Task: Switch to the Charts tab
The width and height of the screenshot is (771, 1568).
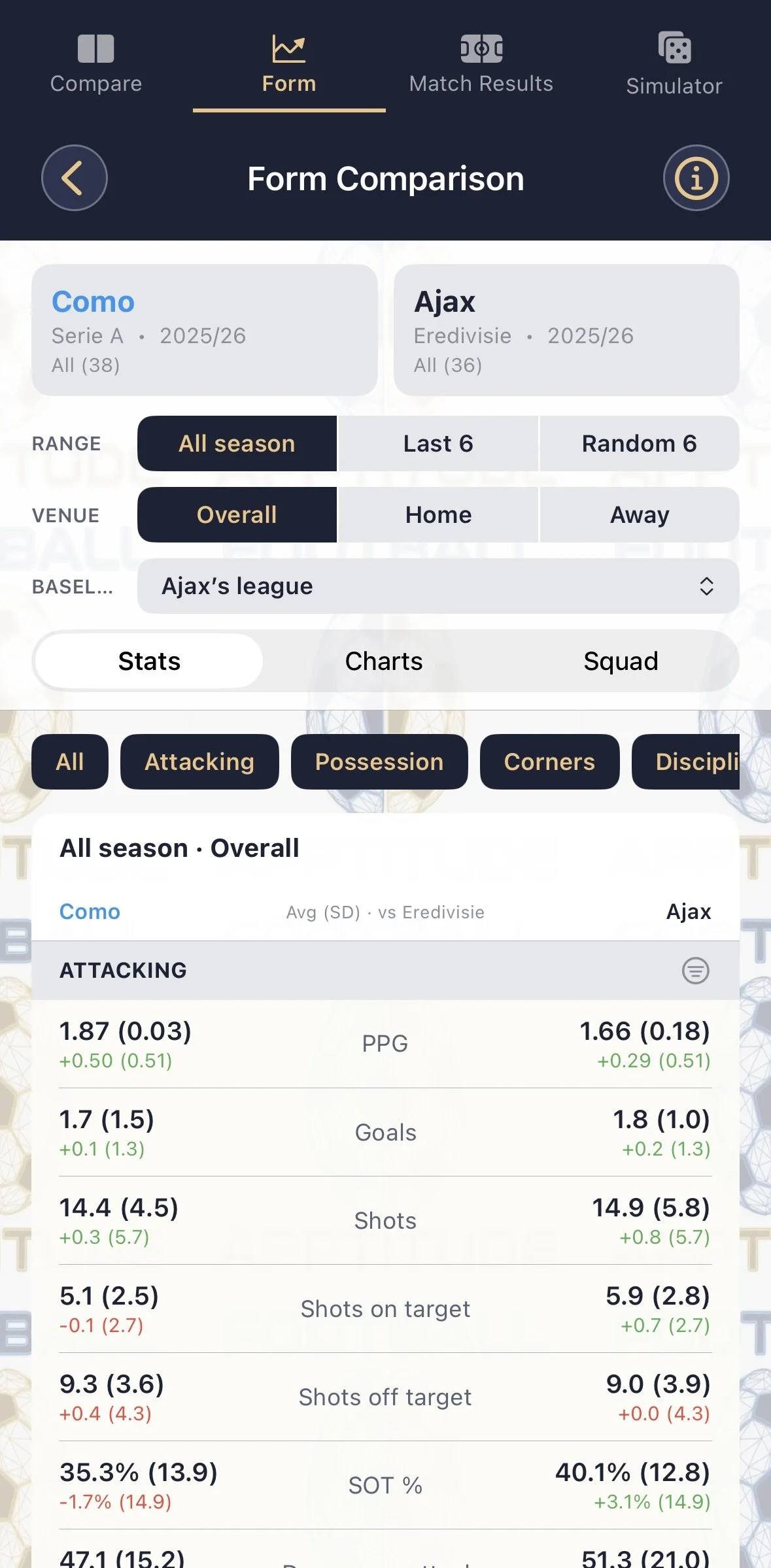Action: (384, 661)
